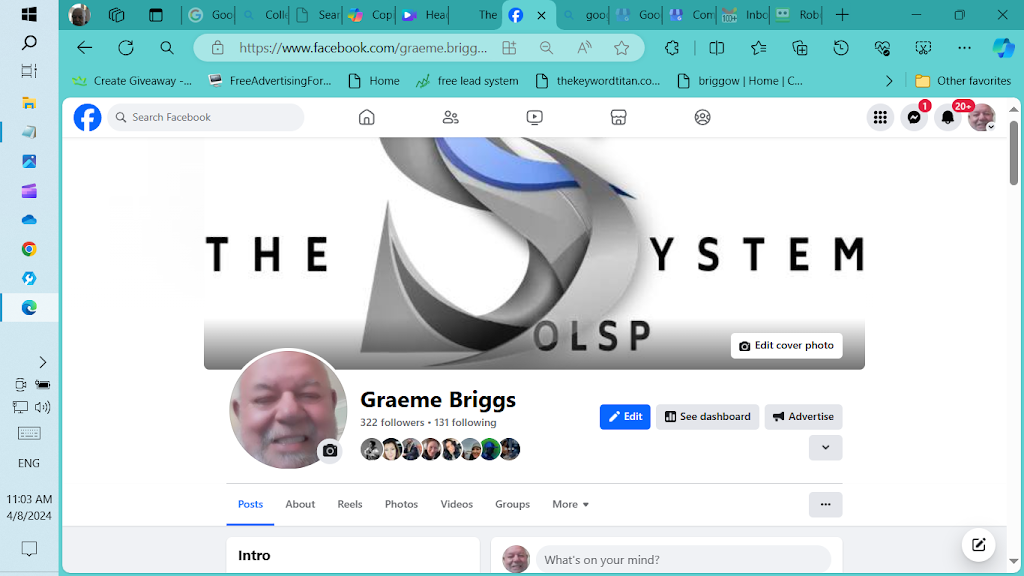Open the browser Extensions puzzle icon
Viewport: 1024px width, 576px height.
click(671, 48)
